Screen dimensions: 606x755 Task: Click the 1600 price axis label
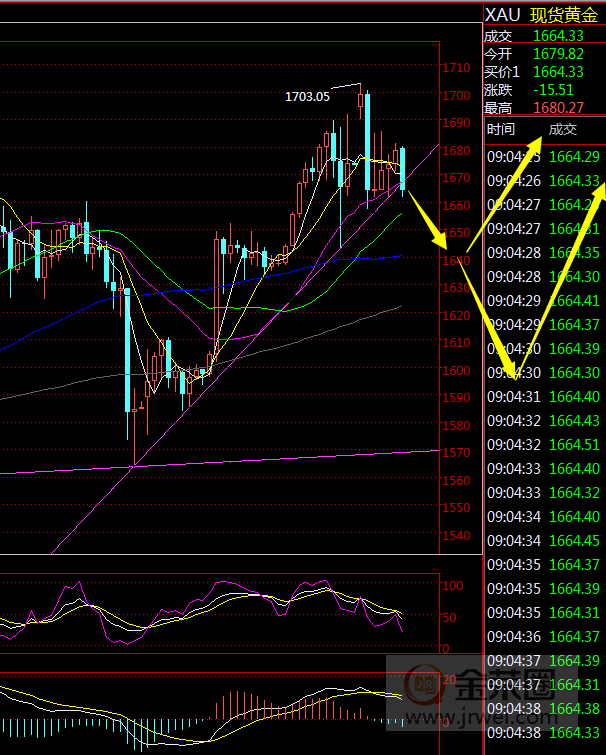456,370
